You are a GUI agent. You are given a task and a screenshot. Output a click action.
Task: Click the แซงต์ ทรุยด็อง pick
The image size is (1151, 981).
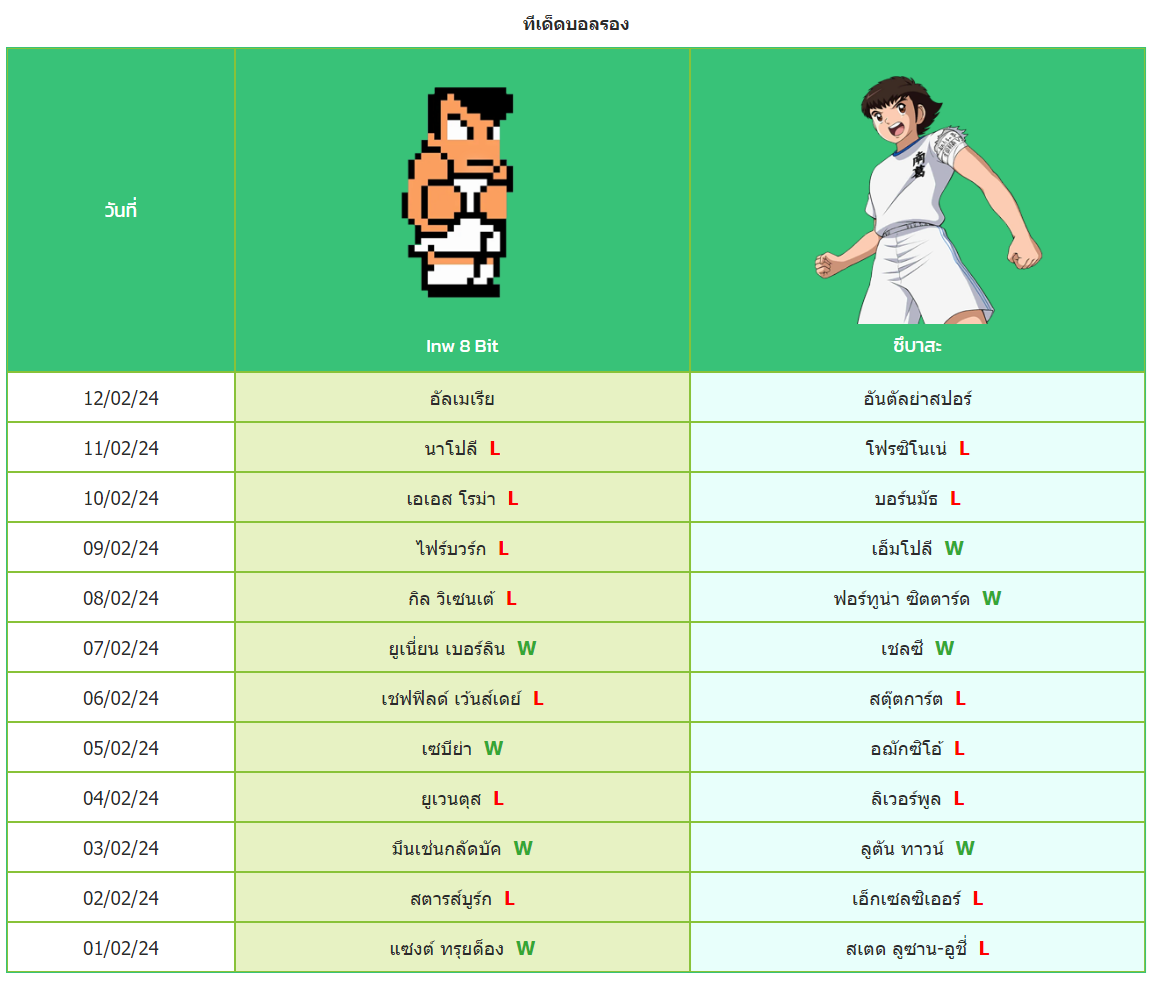tap(446, 948)
